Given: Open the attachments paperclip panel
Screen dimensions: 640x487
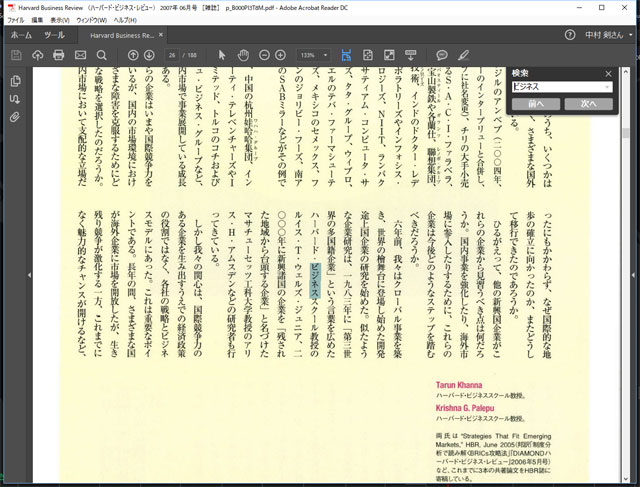Looking at the screenshot, I should point(16,117).
